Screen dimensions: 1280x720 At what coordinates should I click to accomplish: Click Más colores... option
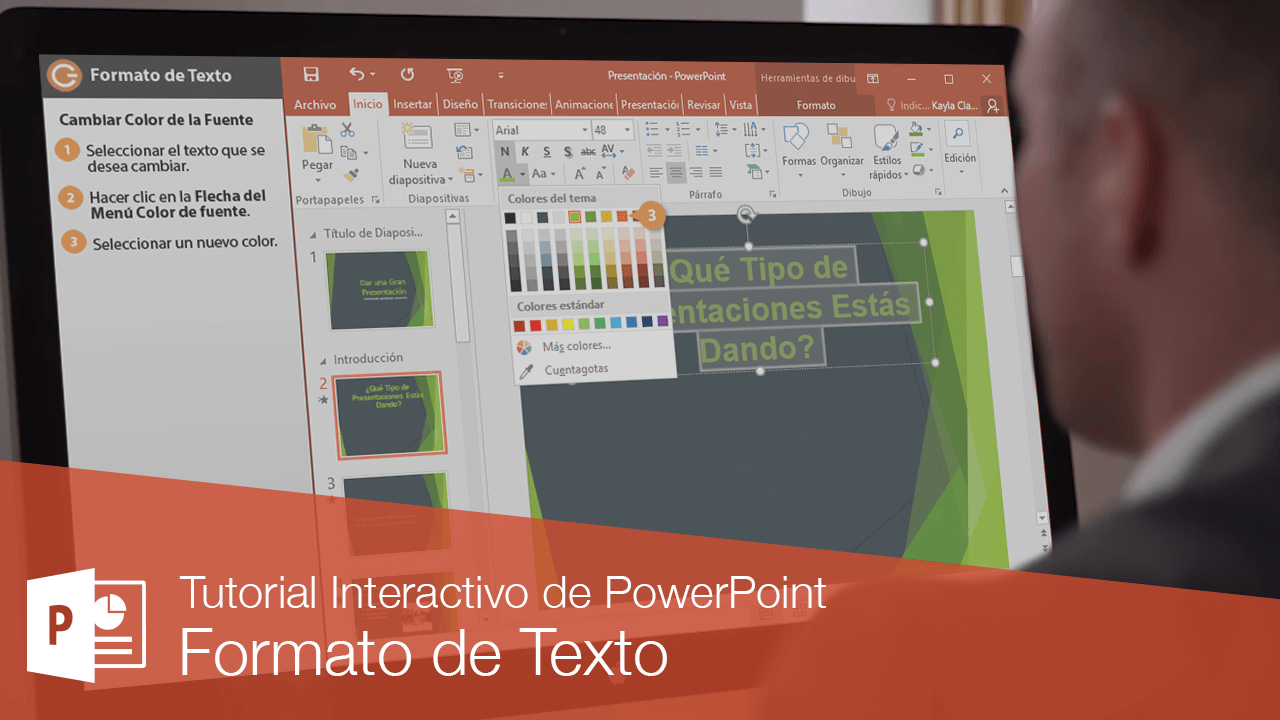tap(577, 346)
